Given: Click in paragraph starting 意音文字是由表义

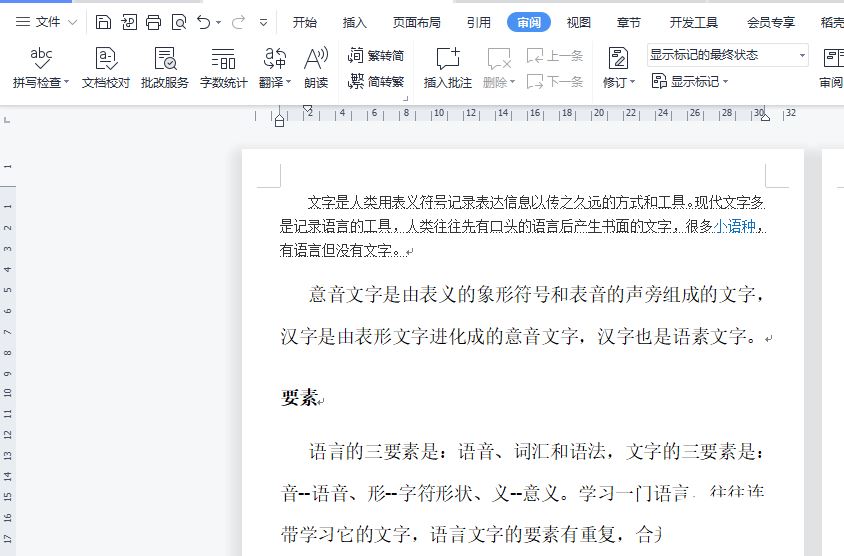Looking at the screenshot, I should tap(523, 315).
